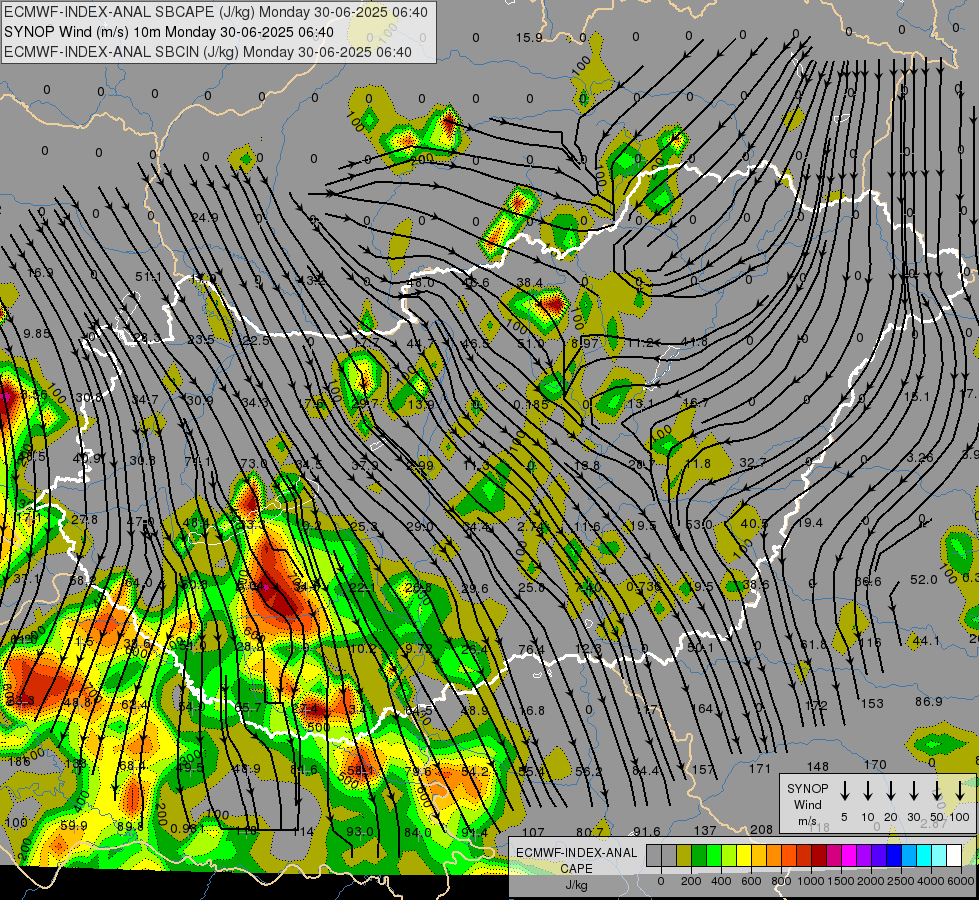This screenshot has height=900, width=979.
Task: Select the SBCAPE title line in the header
Action: point(216,12)
